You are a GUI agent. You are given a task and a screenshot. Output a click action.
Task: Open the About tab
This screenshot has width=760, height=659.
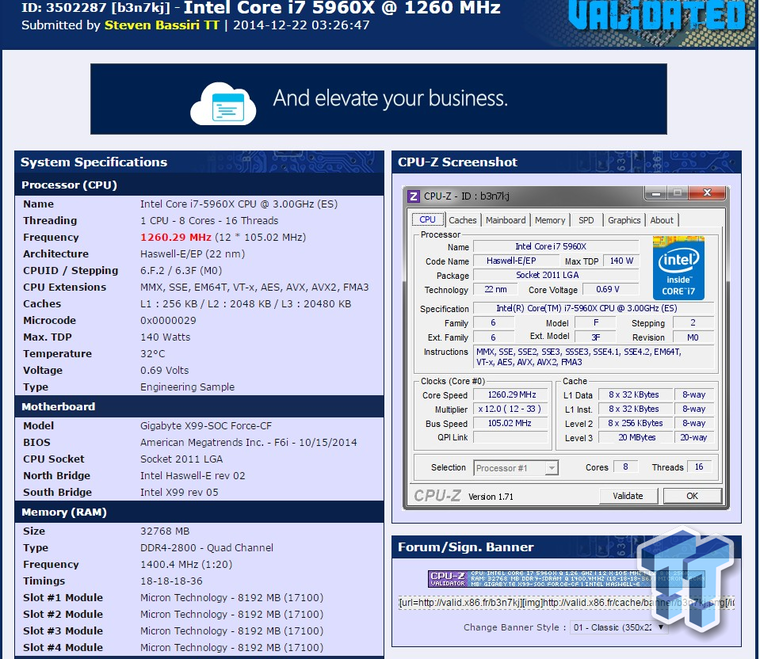(662, 220)
